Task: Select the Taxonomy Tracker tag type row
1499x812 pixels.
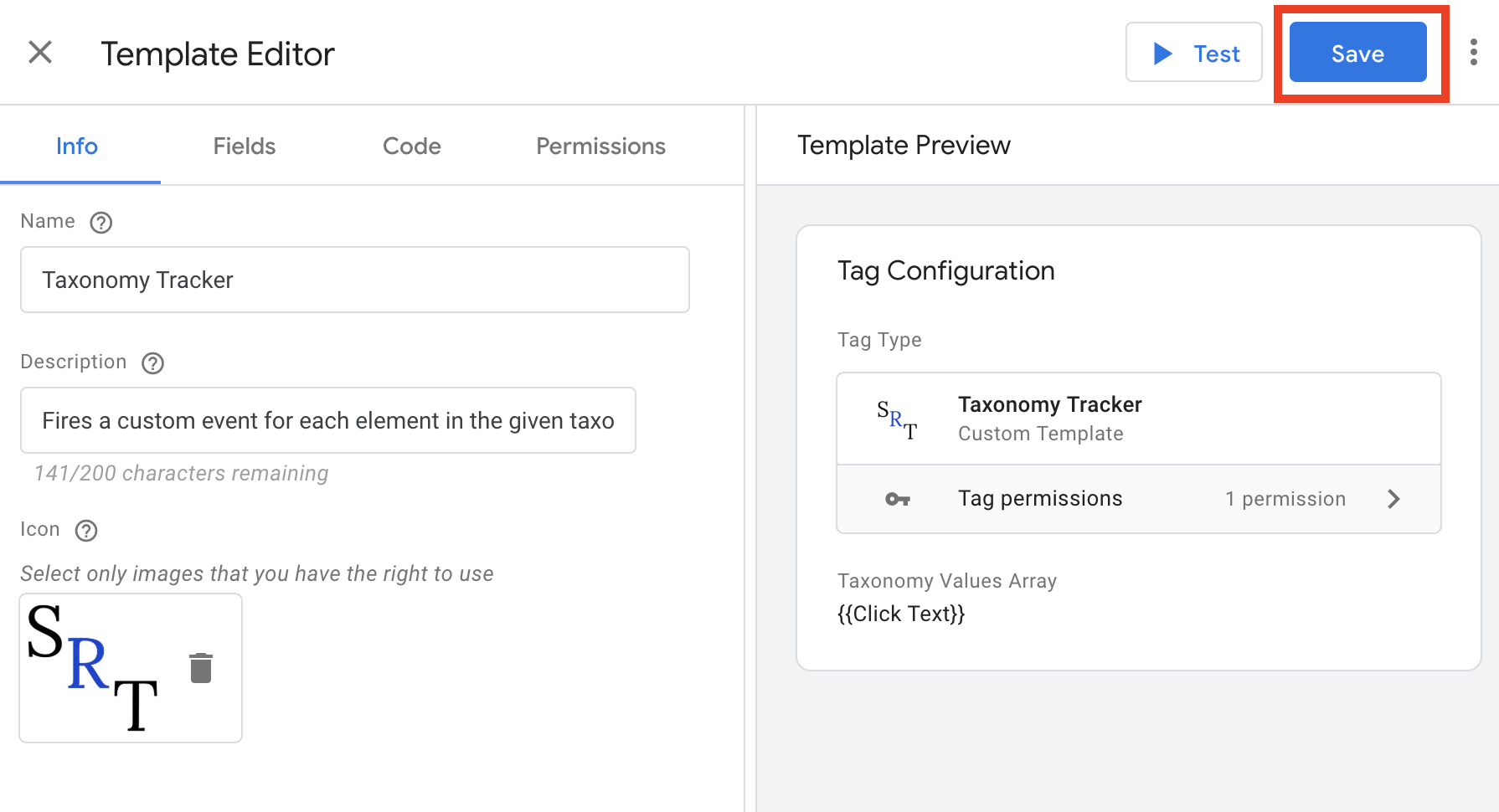Action: pos(1138,419)
